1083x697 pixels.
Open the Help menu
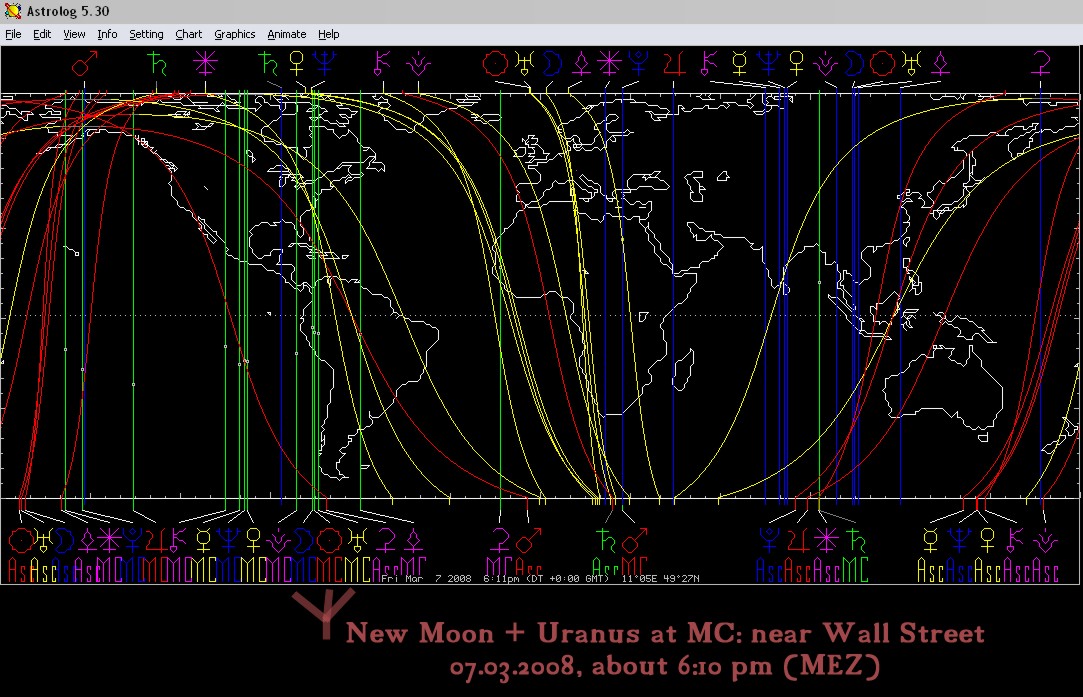[328, 34]
